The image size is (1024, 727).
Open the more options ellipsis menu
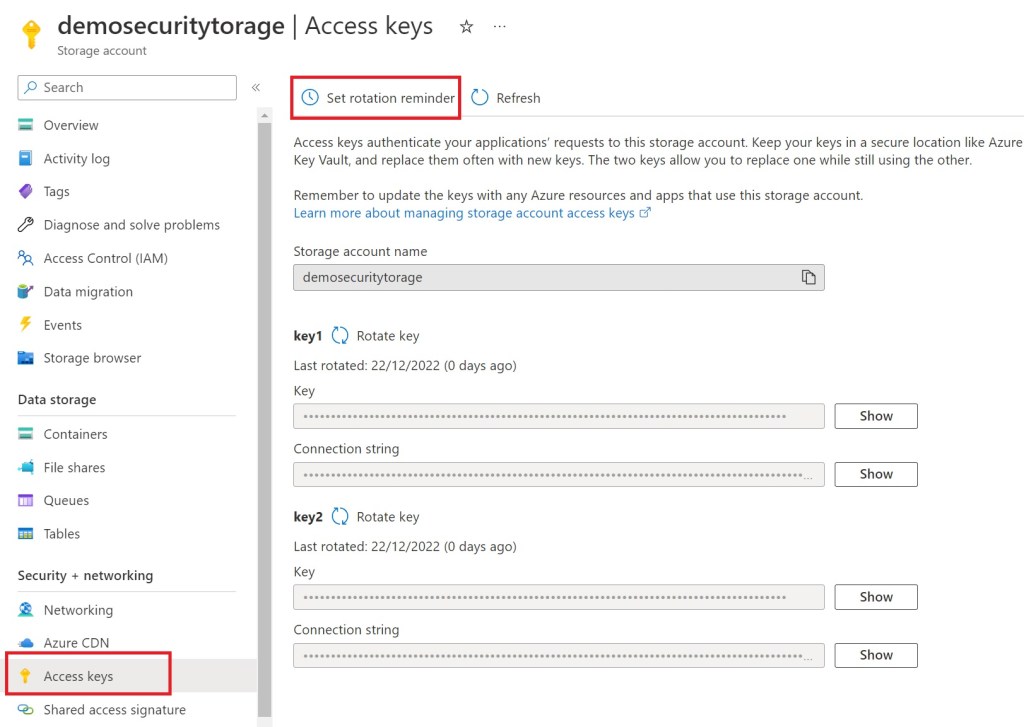[x=500, y=27]
